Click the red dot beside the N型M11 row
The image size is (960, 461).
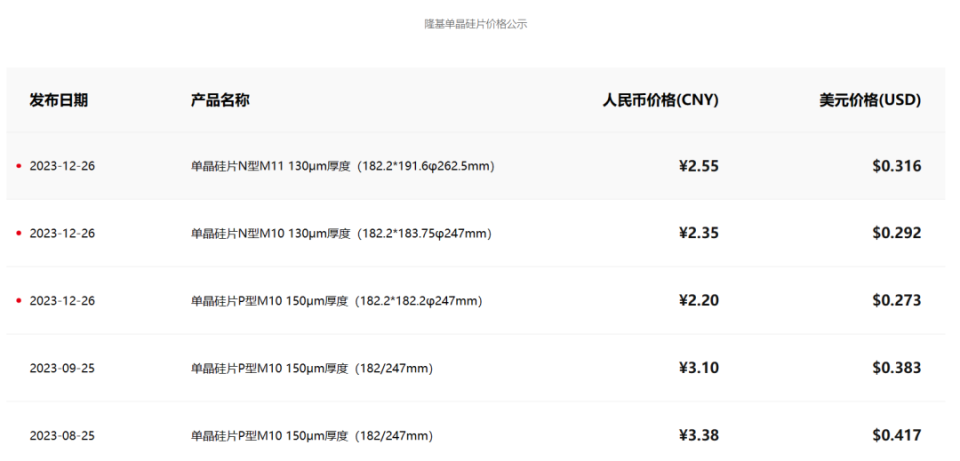19,166
